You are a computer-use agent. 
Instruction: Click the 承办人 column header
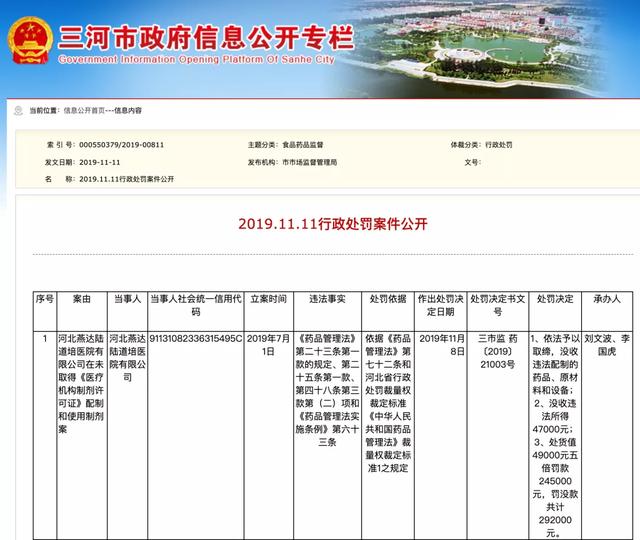[607, 299]
